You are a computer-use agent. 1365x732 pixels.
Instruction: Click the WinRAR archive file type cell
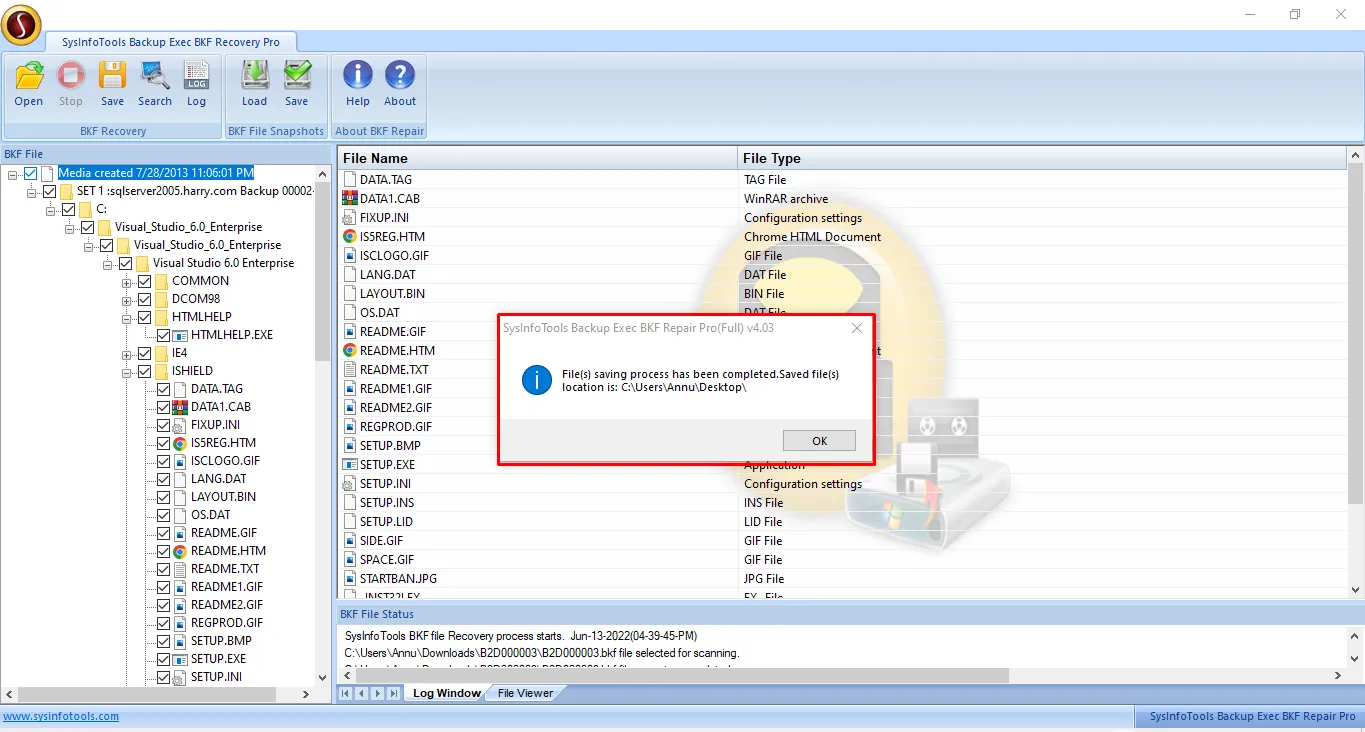pos(786,199)
